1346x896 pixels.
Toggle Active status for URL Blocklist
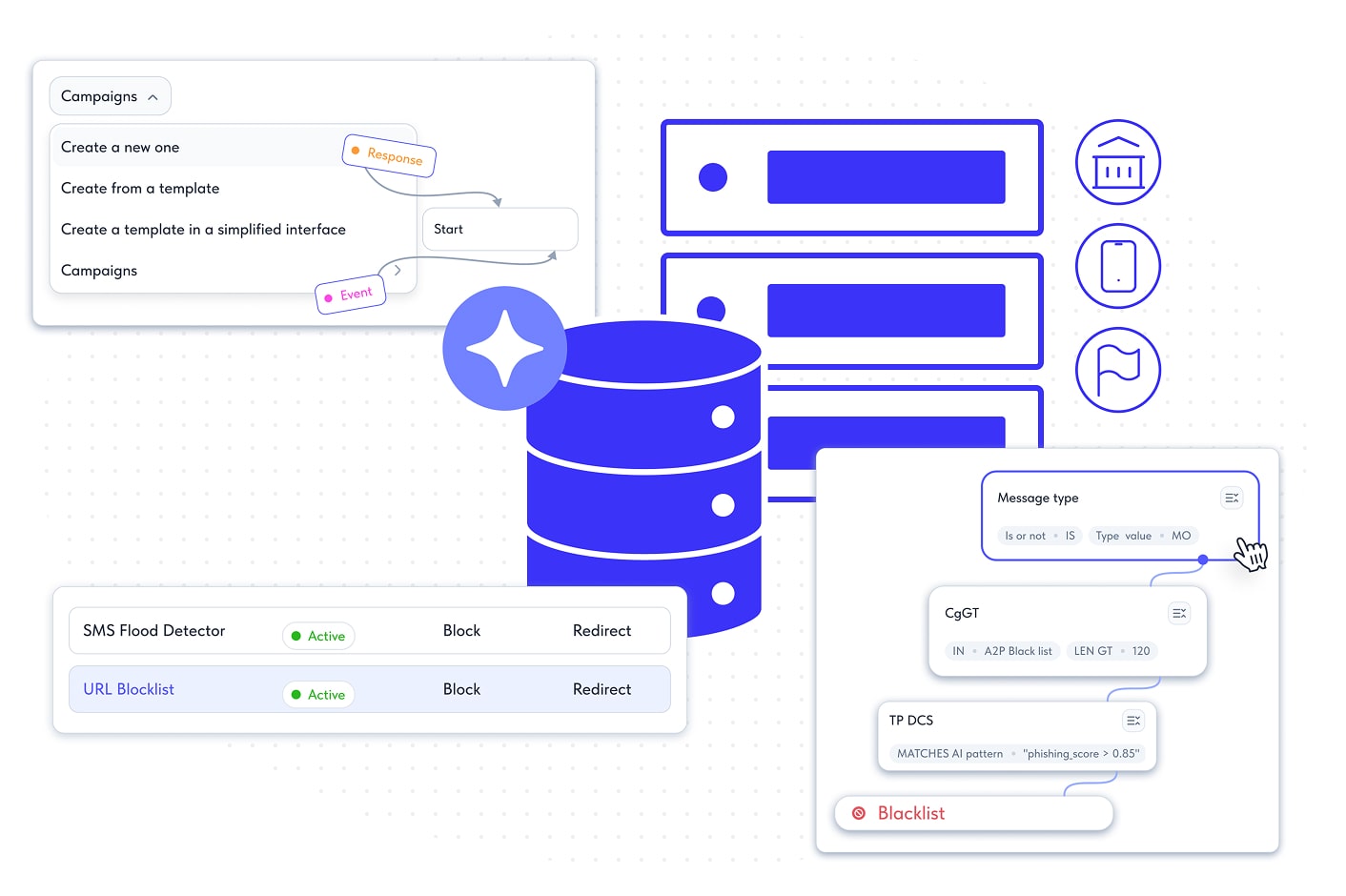(x=318, y=695)
